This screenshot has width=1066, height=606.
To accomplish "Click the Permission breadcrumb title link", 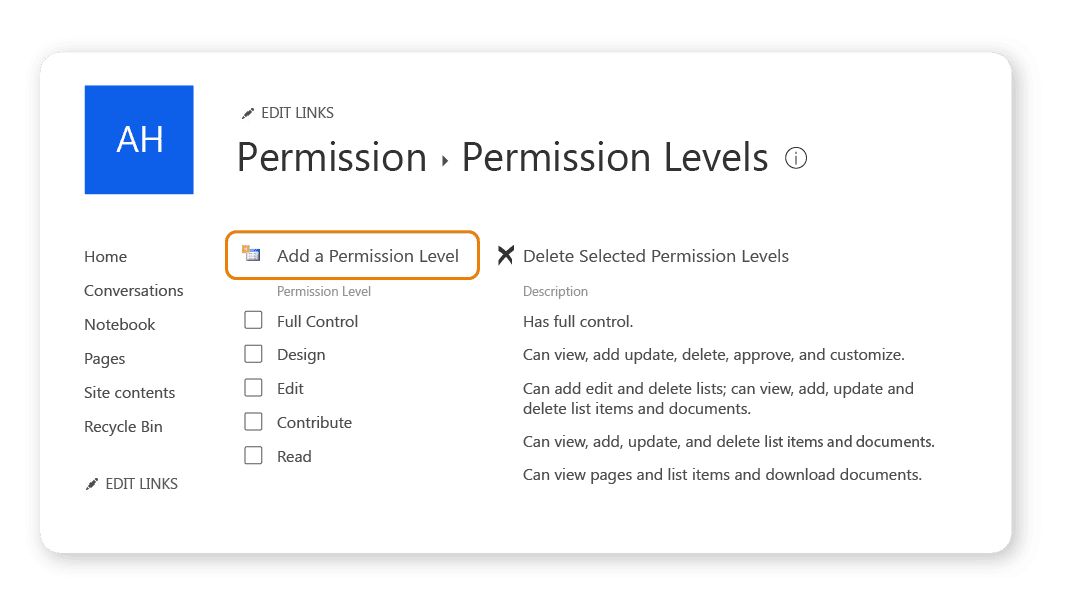I will pos(332,158).
